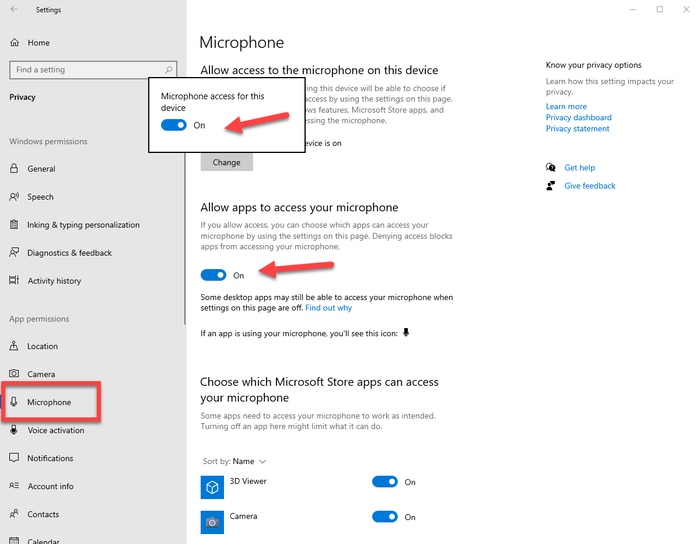Open the Find out why link
This screenshot has height=544, width=700.
pos(328,308)
